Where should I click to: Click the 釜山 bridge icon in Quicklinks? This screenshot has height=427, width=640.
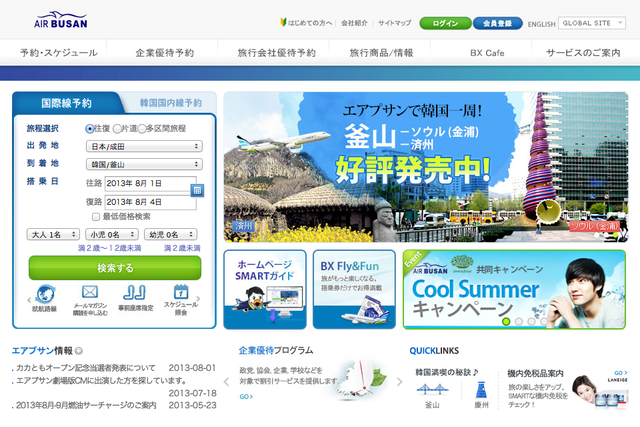pos(432,389)
